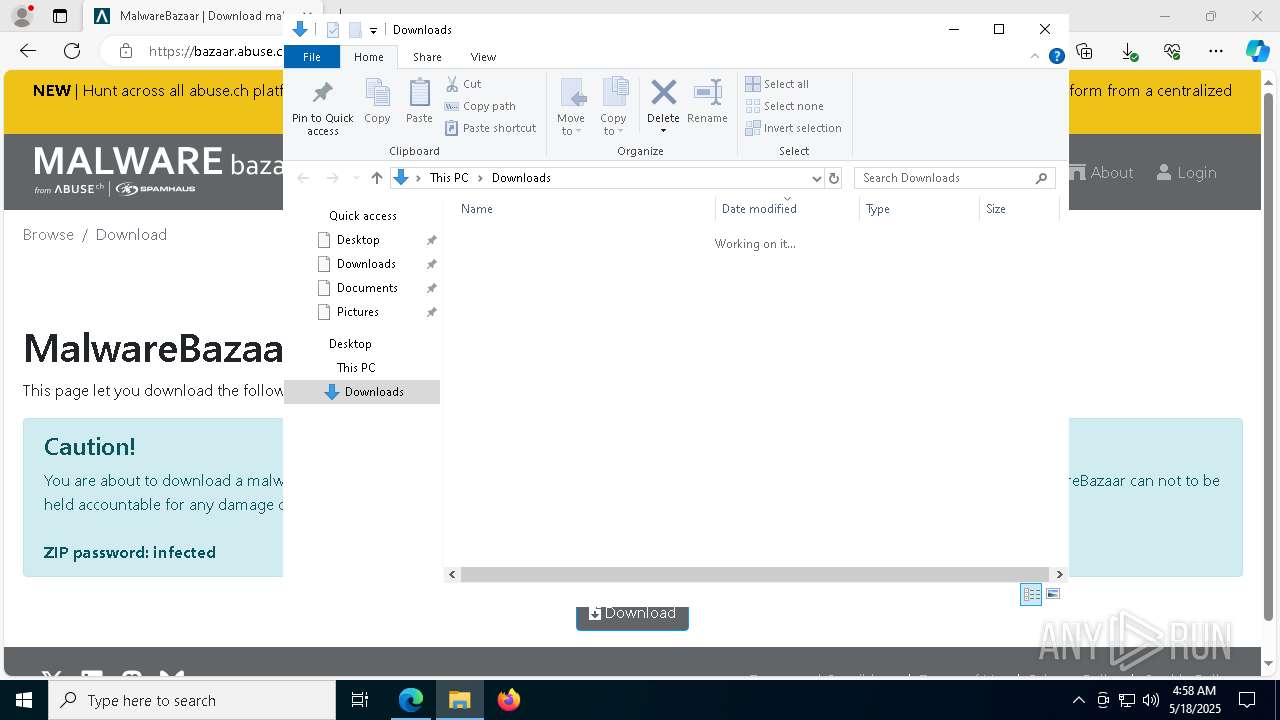Click Downloads in the address breadcrumb
The width and height of the screenshot is (1280, 720).
tap(521, 178)
